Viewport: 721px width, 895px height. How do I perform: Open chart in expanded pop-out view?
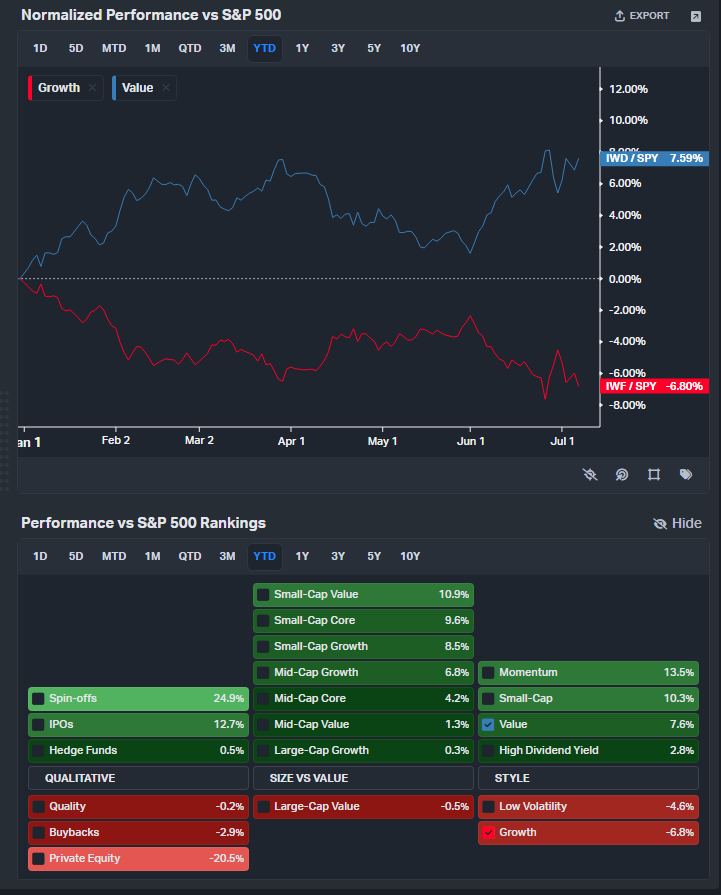(695, 17)
